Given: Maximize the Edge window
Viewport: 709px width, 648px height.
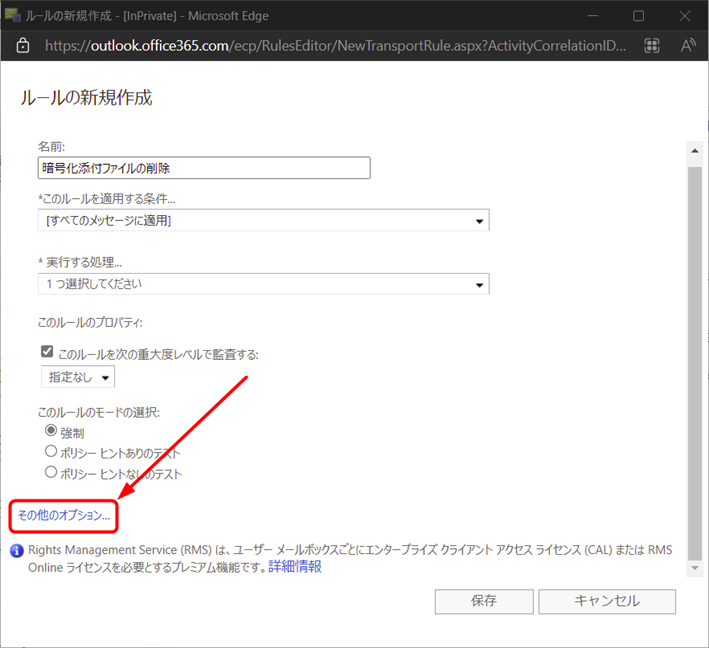Looking at the screenshot, I should point(638,16).
